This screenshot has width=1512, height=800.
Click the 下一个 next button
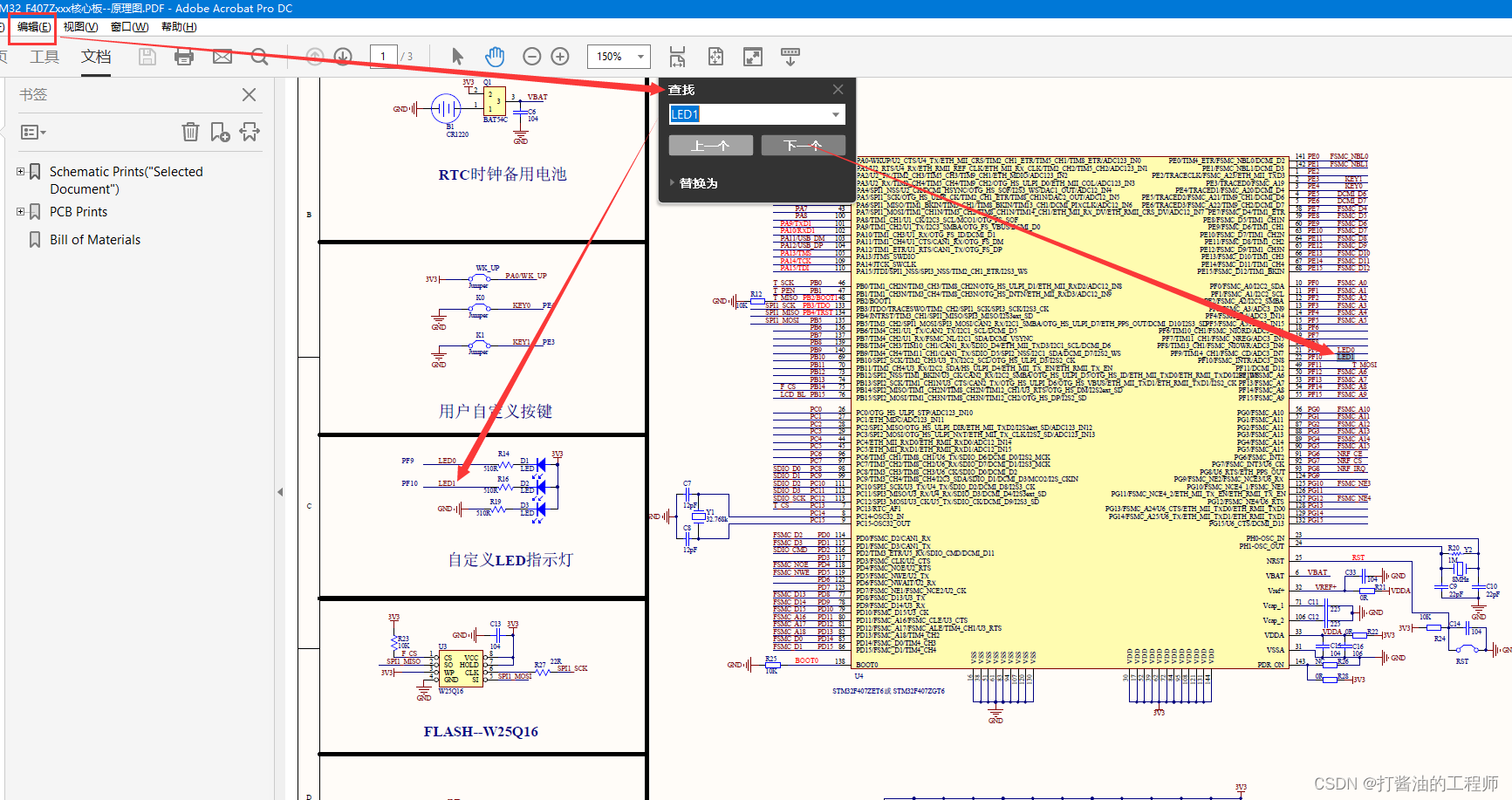point(803,145)
